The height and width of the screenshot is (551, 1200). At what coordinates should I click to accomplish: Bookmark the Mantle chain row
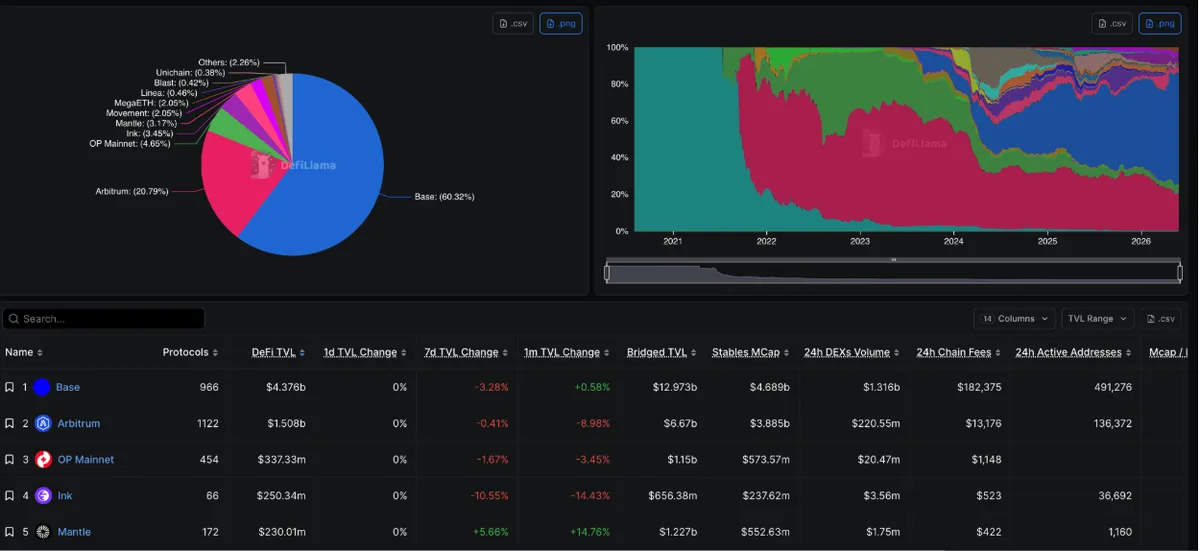(x=9, y=532)
